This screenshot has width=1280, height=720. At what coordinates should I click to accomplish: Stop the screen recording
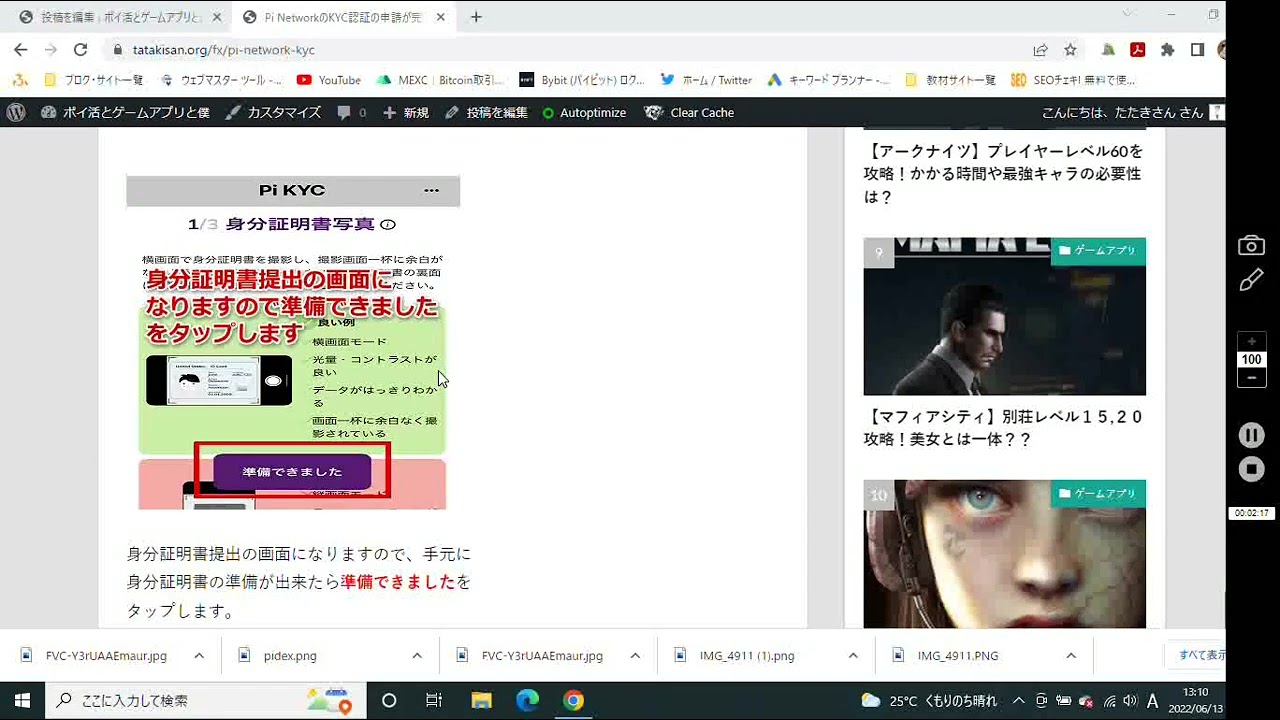(x=1251, y=468)
